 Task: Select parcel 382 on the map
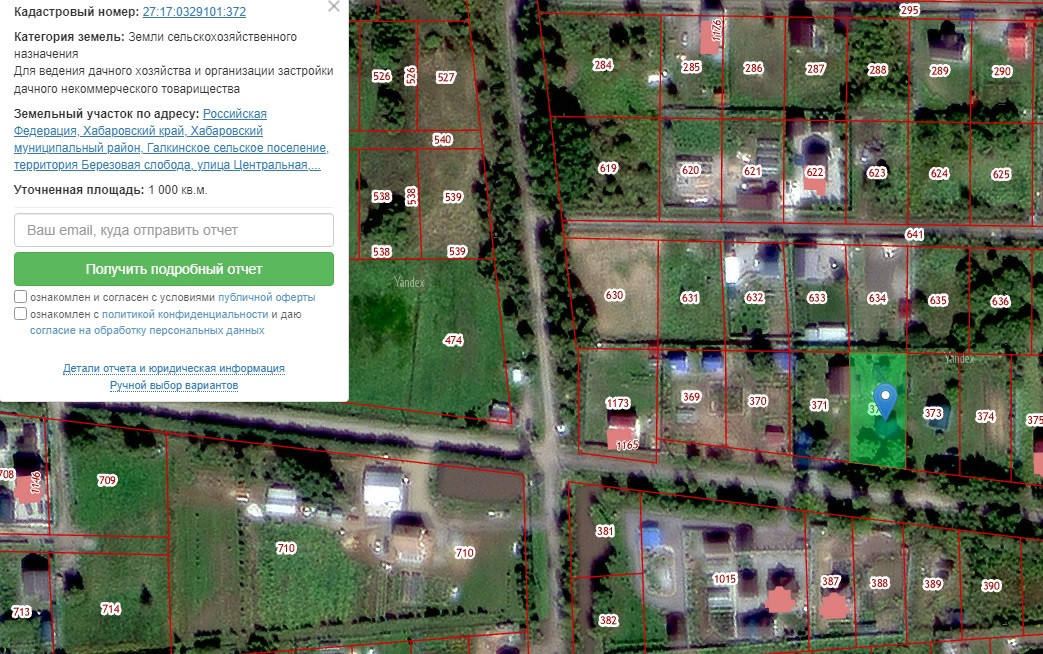point(608,620)
